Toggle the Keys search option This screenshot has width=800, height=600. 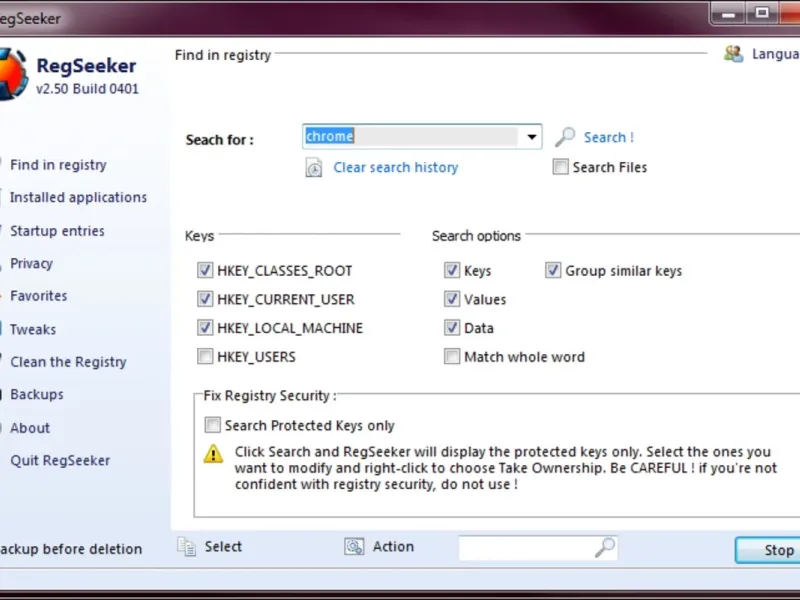(x=452, y=270)
